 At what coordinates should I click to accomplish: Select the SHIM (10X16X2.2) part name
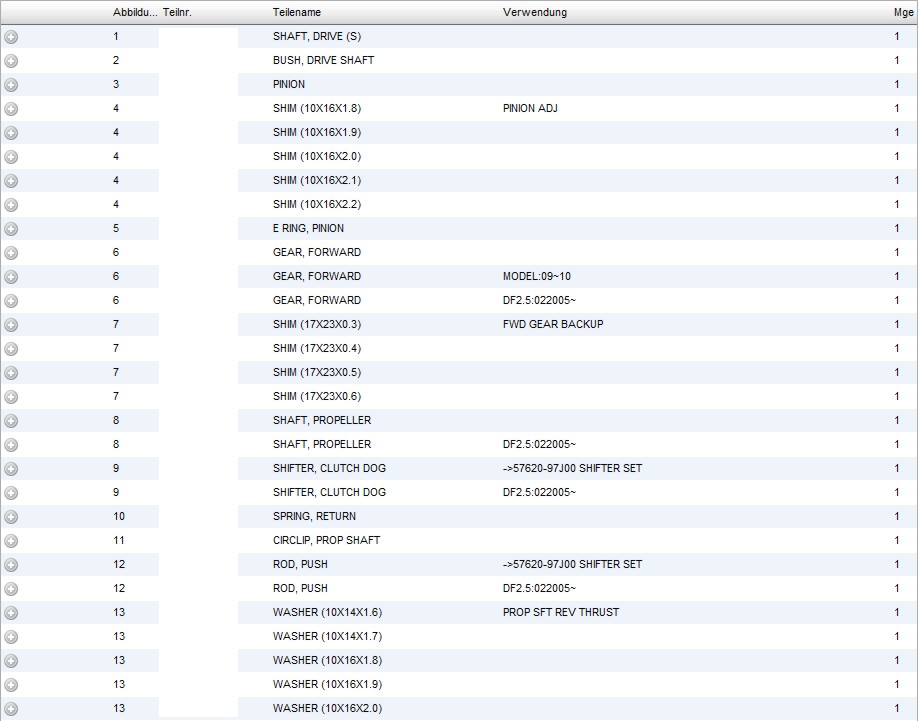[x=317, y=205]
